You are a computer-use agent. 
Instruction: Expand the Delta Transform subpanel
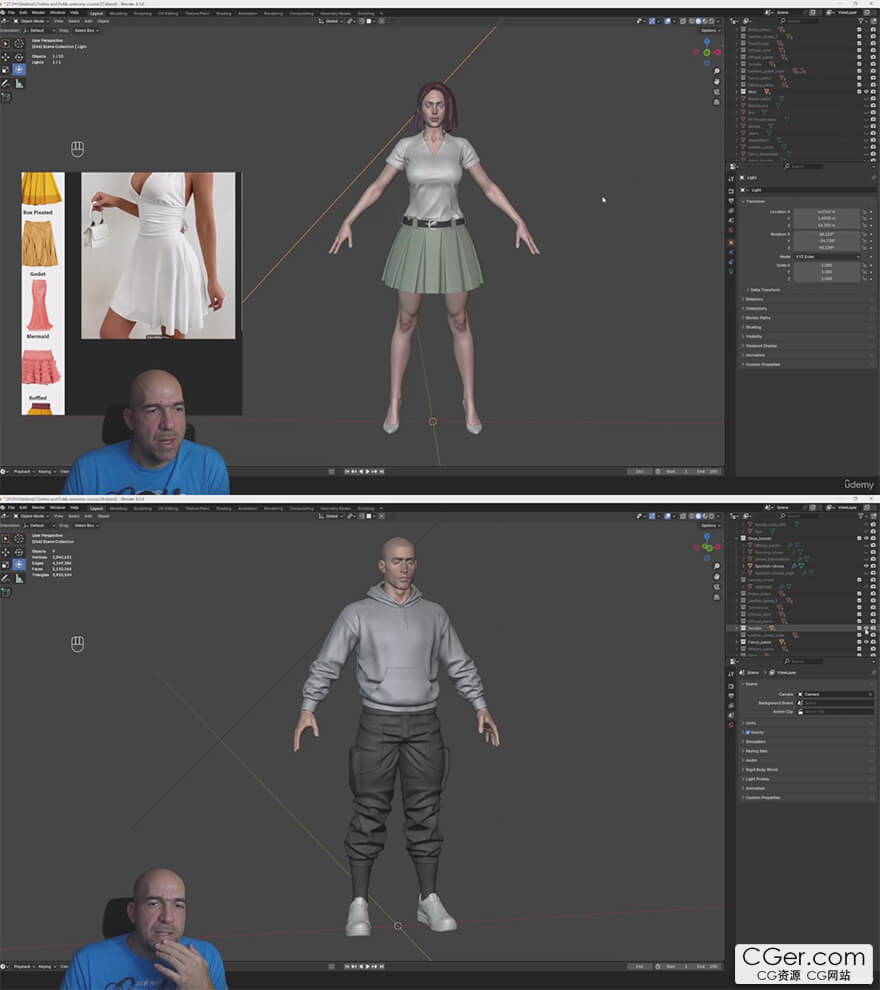[765, 289]
